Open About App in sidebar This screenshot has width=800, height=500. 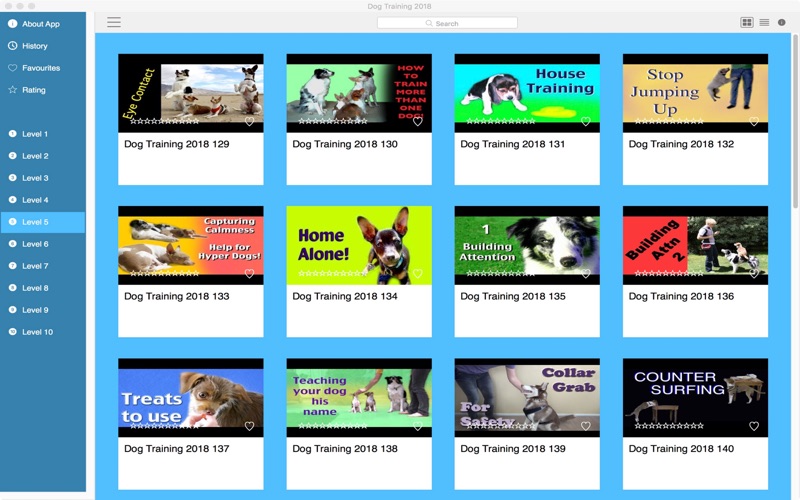click(x=42, y=24)
